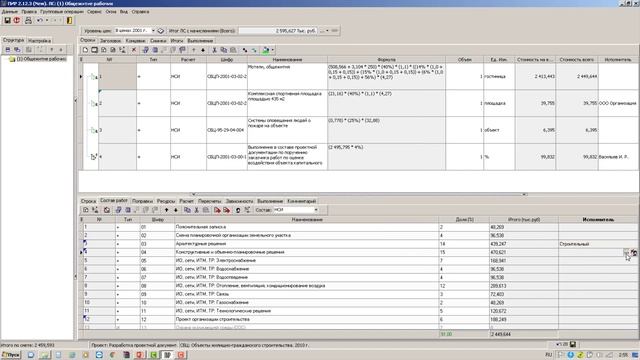The height and width of the screenshot is (360, 640).
Task: Switch to the Поправки tab
Action: click(x=142, y=201)
